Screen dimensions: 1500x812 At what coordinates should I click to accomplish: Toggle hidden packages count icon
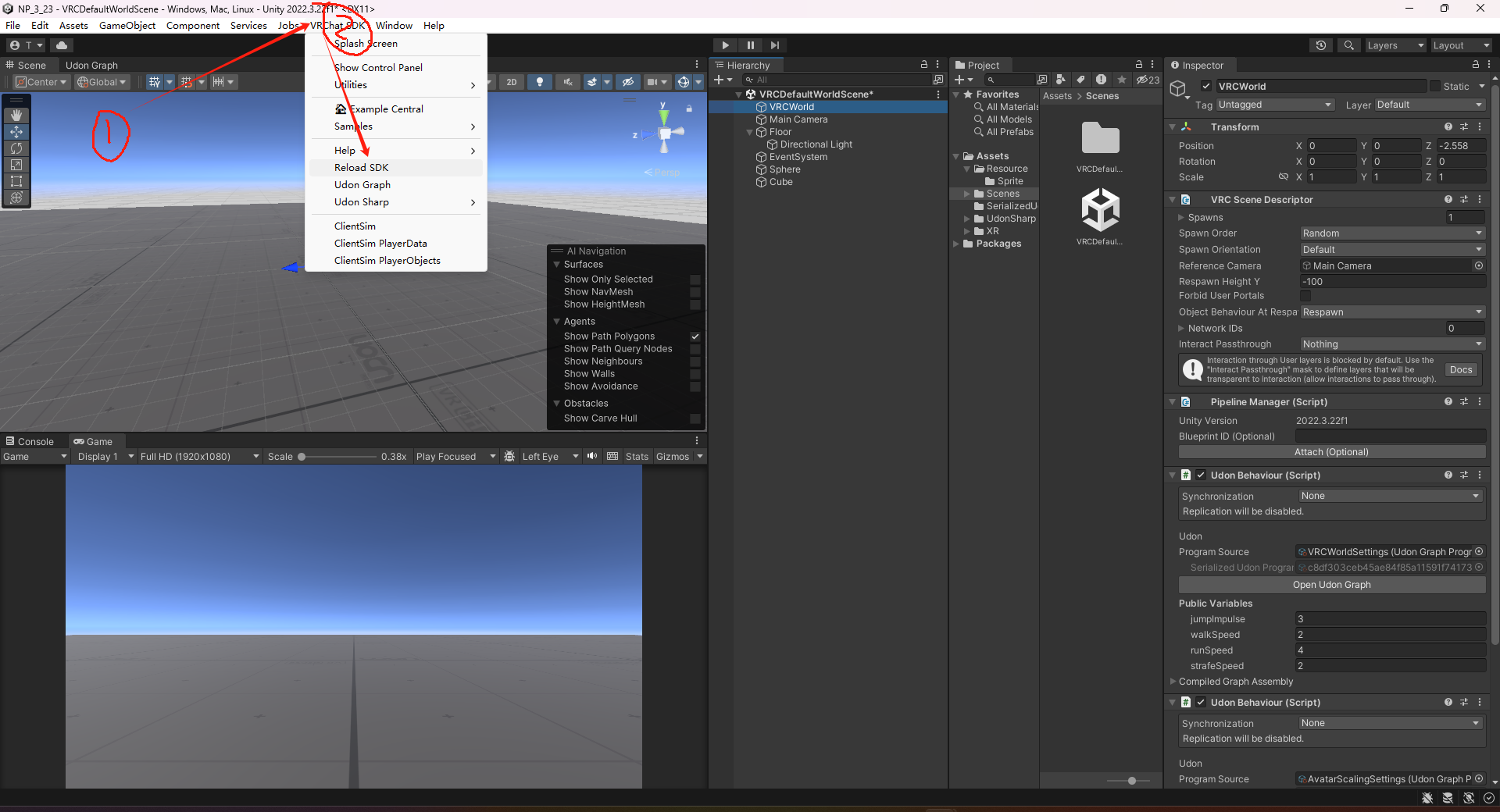(x=1148, y=80)
